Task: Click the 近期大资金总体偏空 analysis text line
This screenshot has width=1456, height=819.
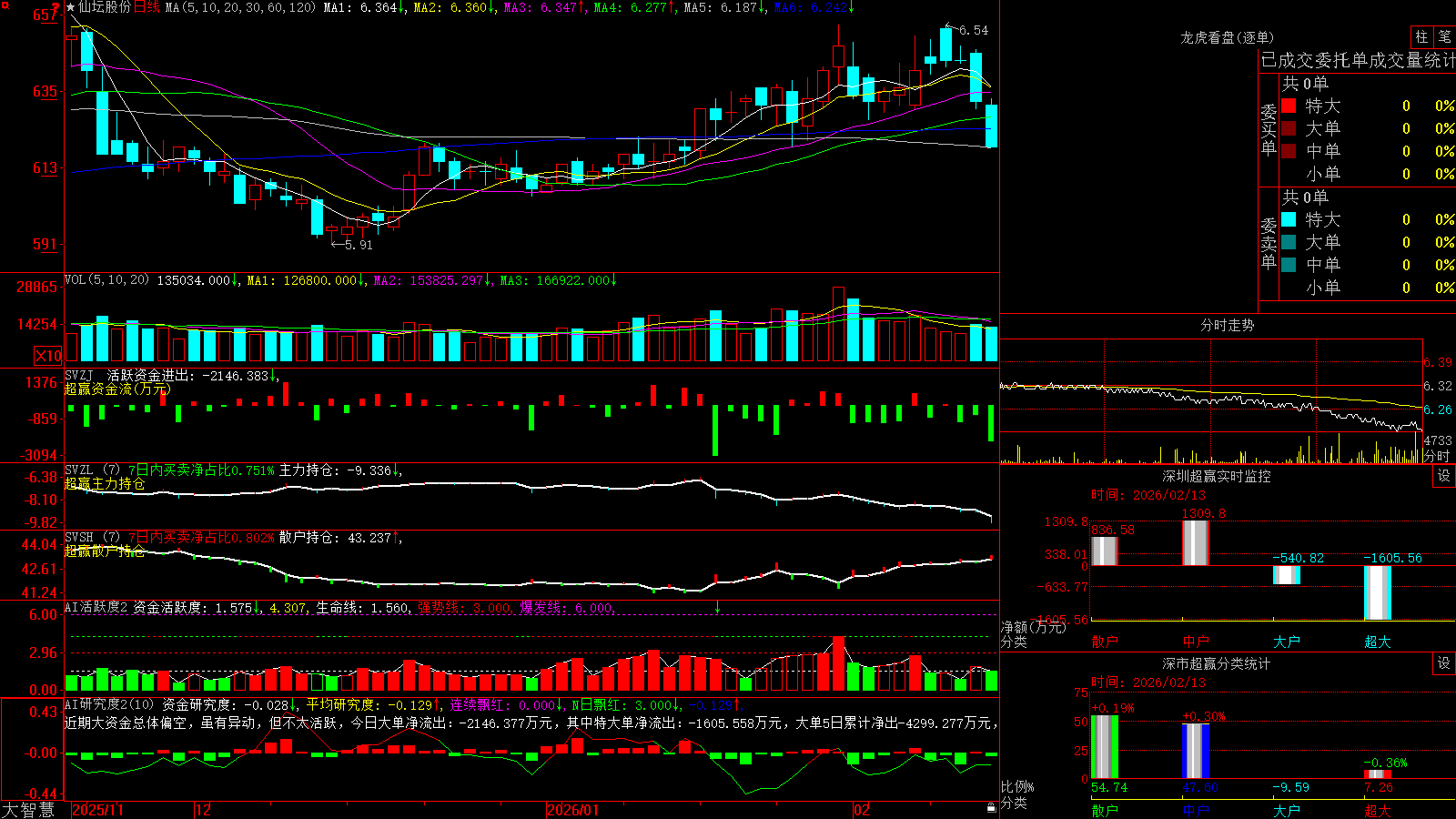Action: click(531, 723)
